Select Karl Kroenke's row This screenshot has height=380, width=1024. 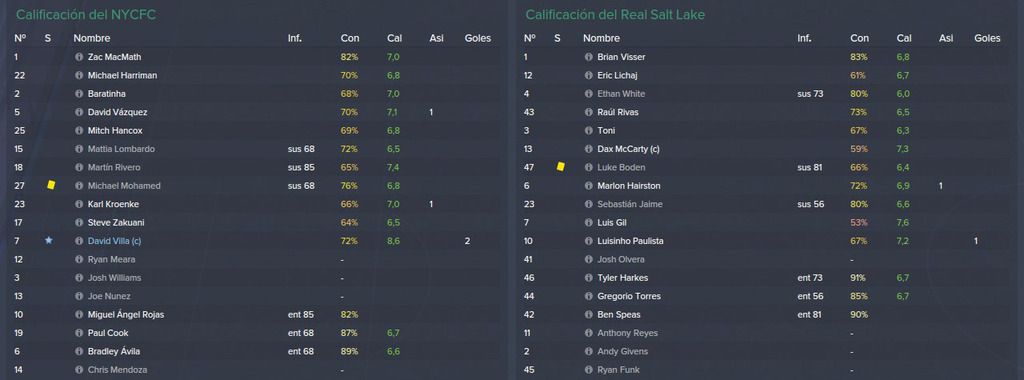pyautogui.click(x=255, y=204)
